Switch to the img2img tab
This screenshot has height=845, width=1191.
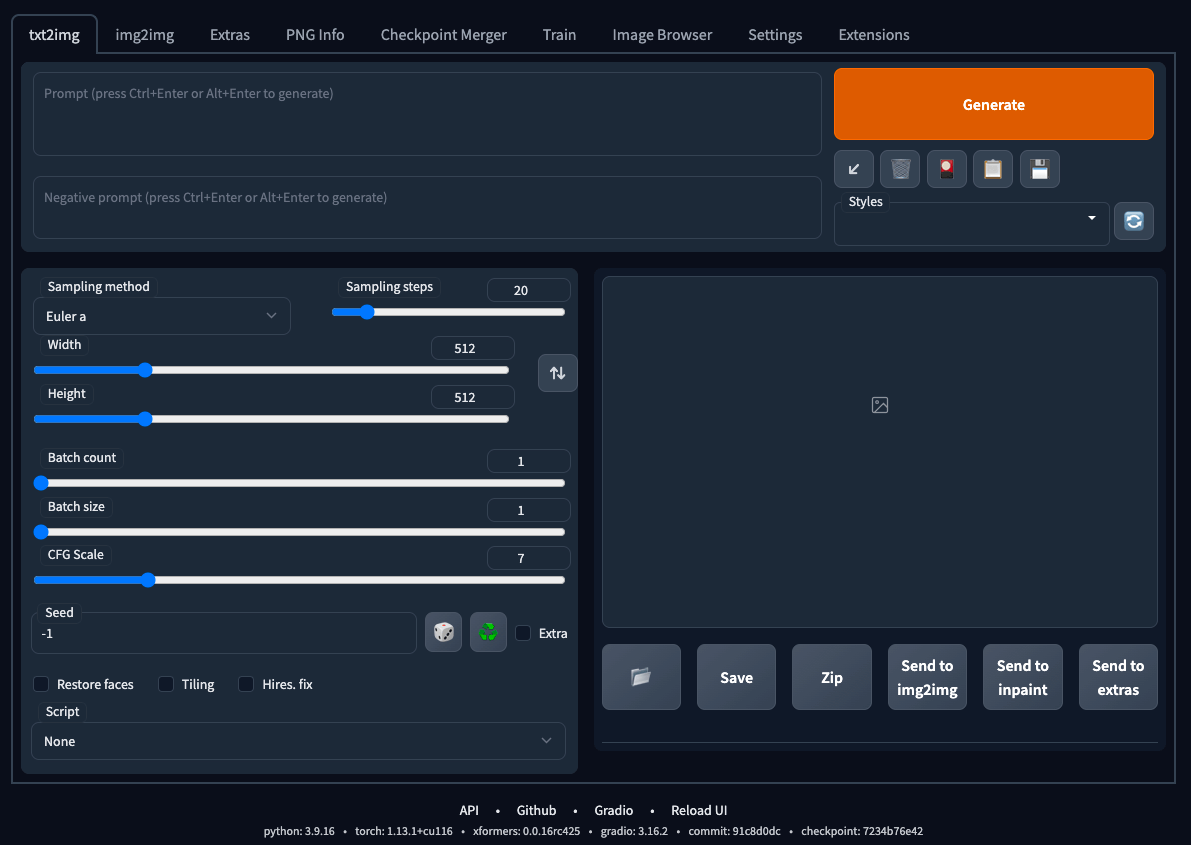pyautogui.click(x=145, y=35)
